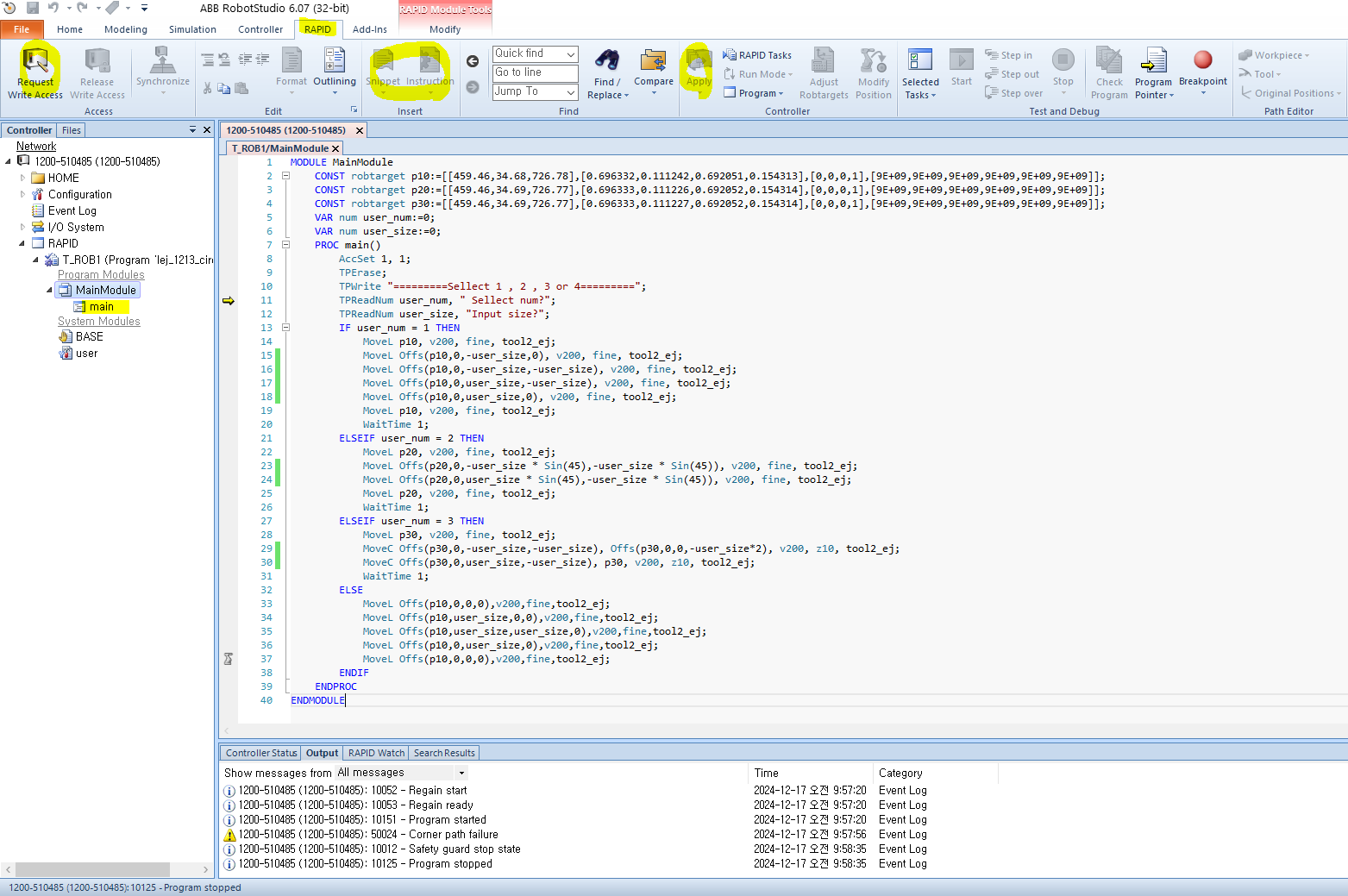Open the RAPID Watch tab
Screen dimensions: 1348x896
(x=376, y=753)
